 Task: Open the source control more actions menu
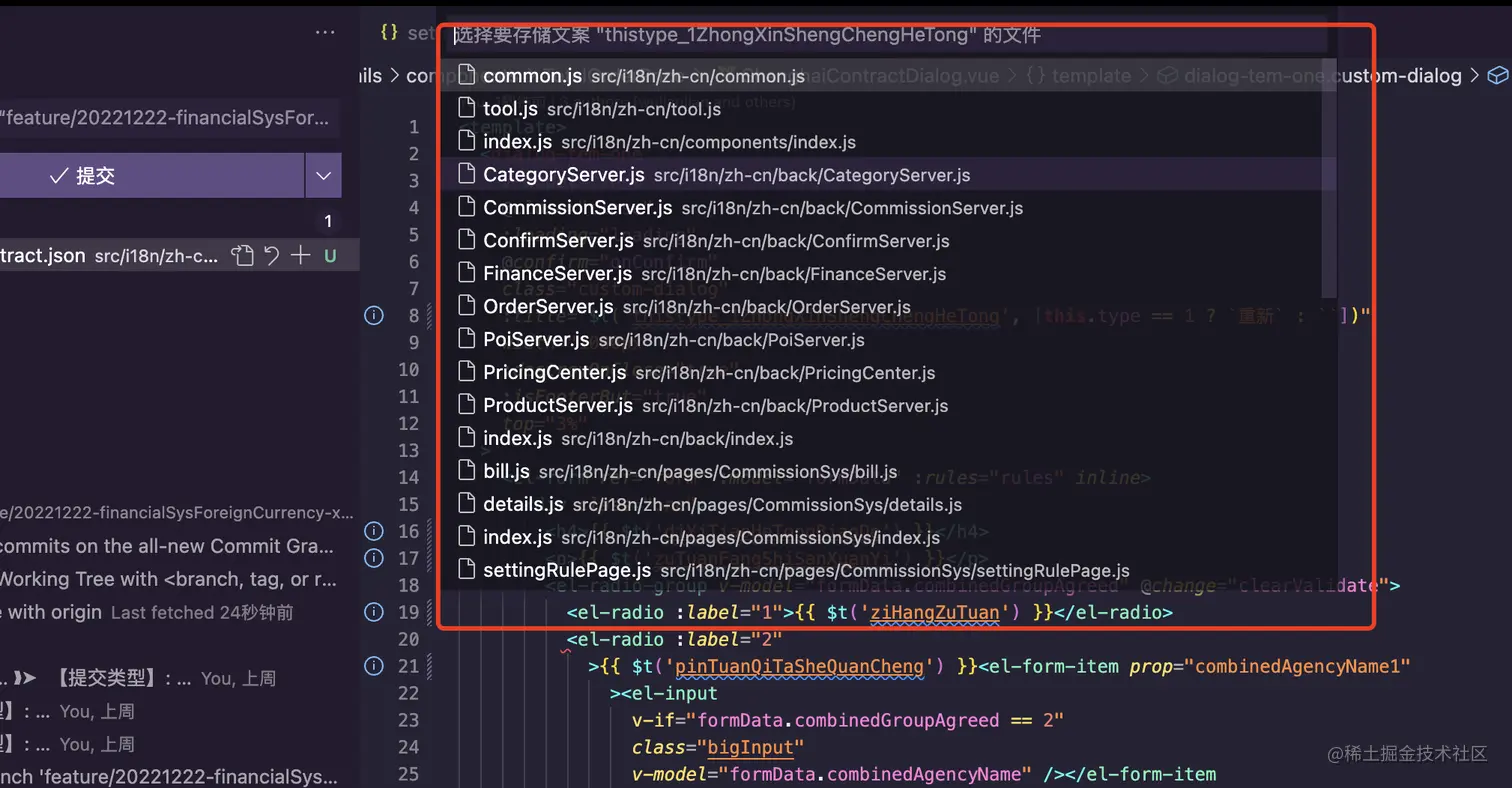pyautogui.click(x=325, y=33)
